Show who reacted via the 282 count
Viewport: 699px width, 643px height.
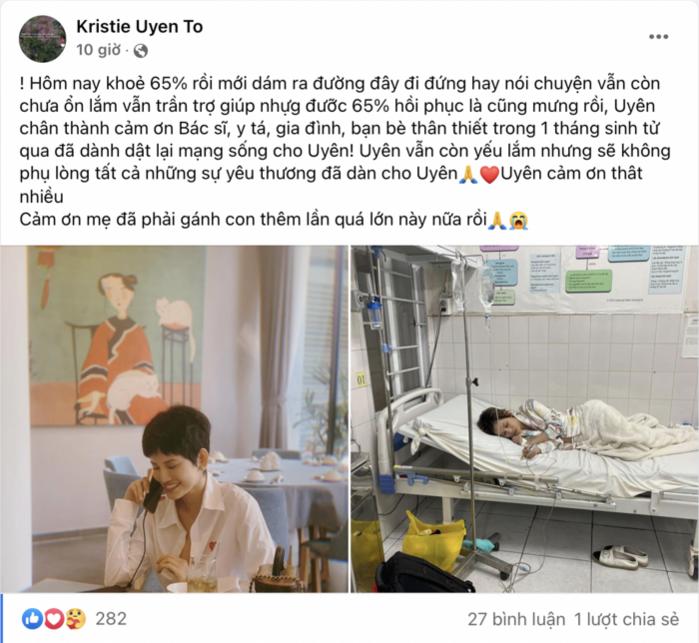(111, 618)
